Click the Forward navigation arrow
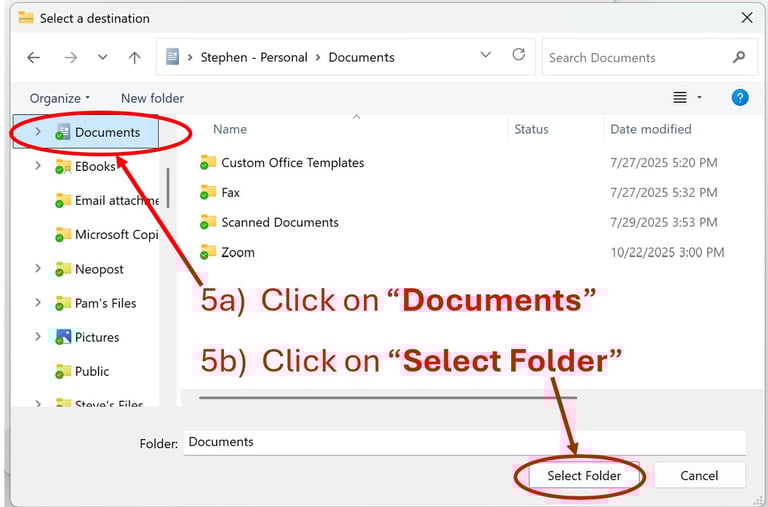Image resolution: width=768 pixels, height=507 pixels. click(71, 58)
